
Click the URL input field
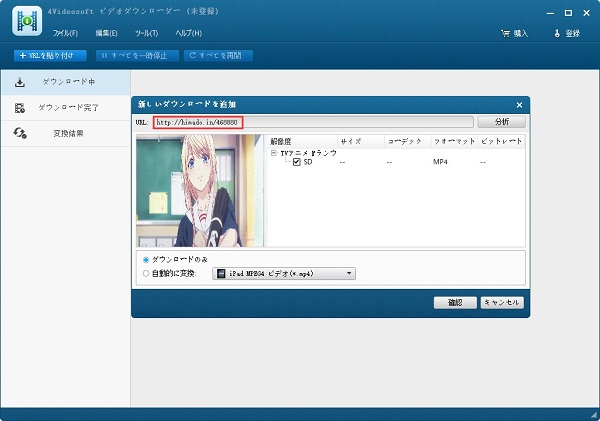point(313,122)
